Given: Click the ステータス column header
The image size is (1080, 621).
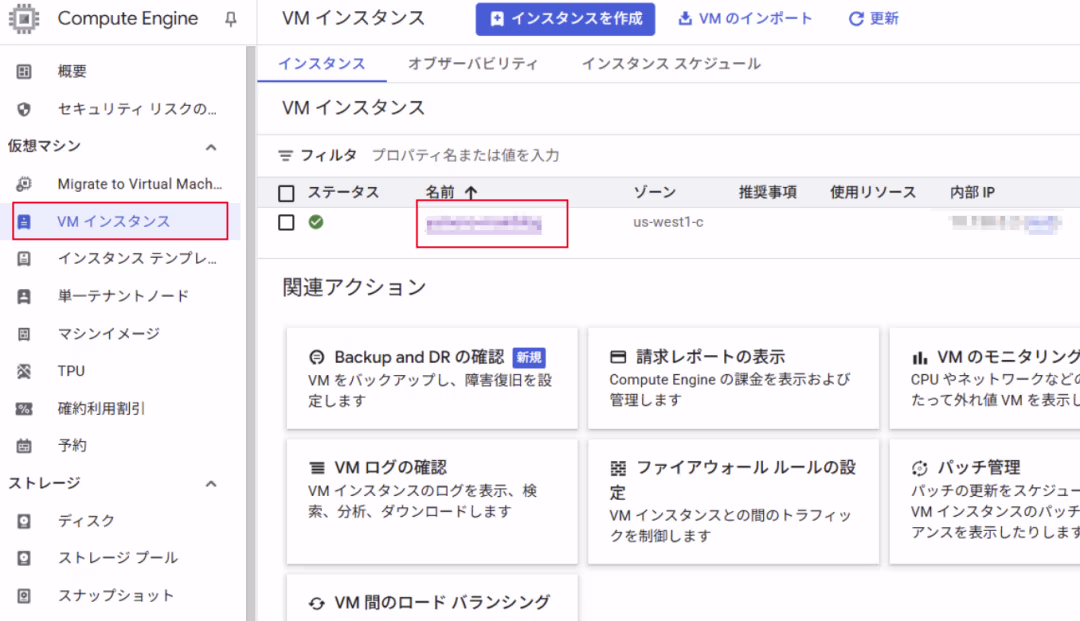Looking at the screenshot, I should tap(343, 192).
